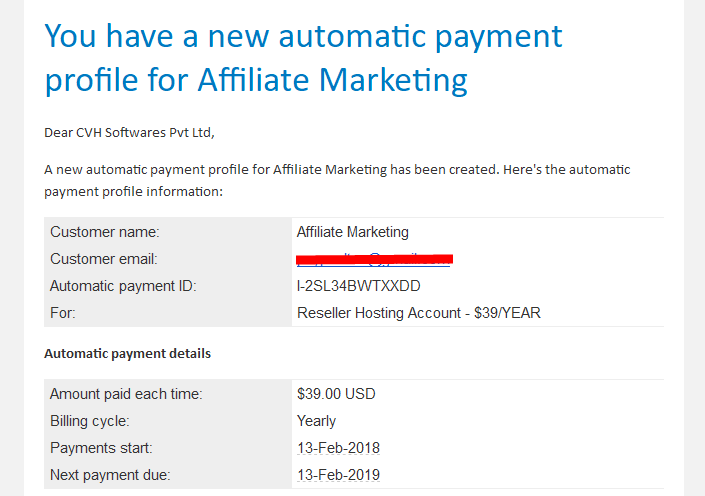
Task: Click the Billing cycle label
Action: [x=89, y=421]
